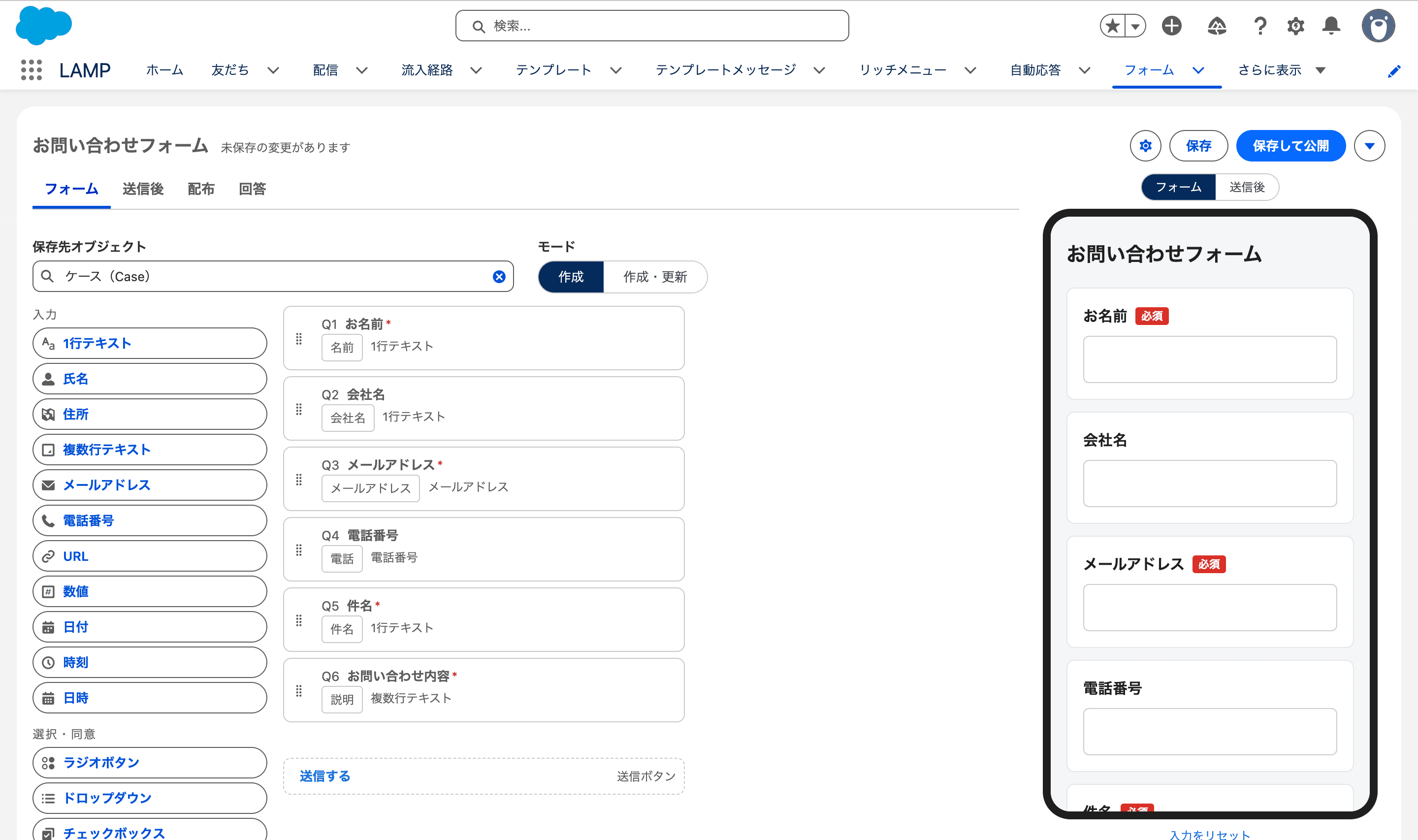Click the drag handle of Q3 メールアドレス
The width and height of the screenshot is (1418, 840).
point(299,480)
